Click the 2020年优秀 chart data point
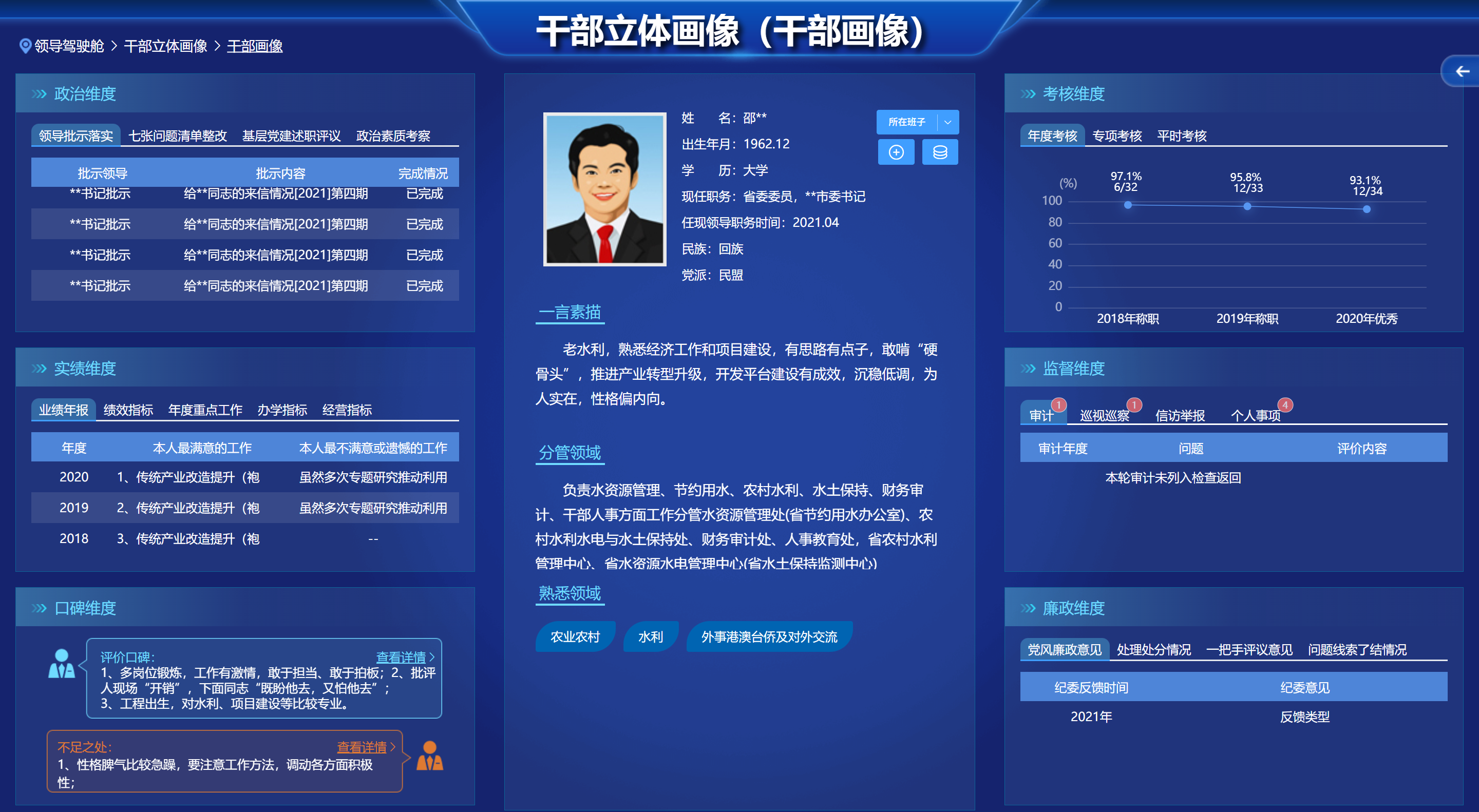This screenshot has width=1479, height=812. coord(1367,209)
